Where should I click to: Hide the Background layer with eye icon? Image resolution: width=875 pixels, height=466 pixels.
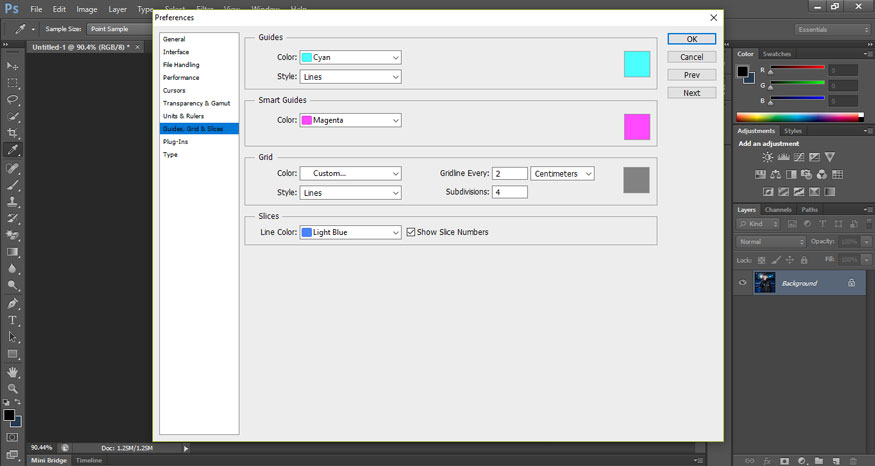pyautogui.click(x=742, y=283)
